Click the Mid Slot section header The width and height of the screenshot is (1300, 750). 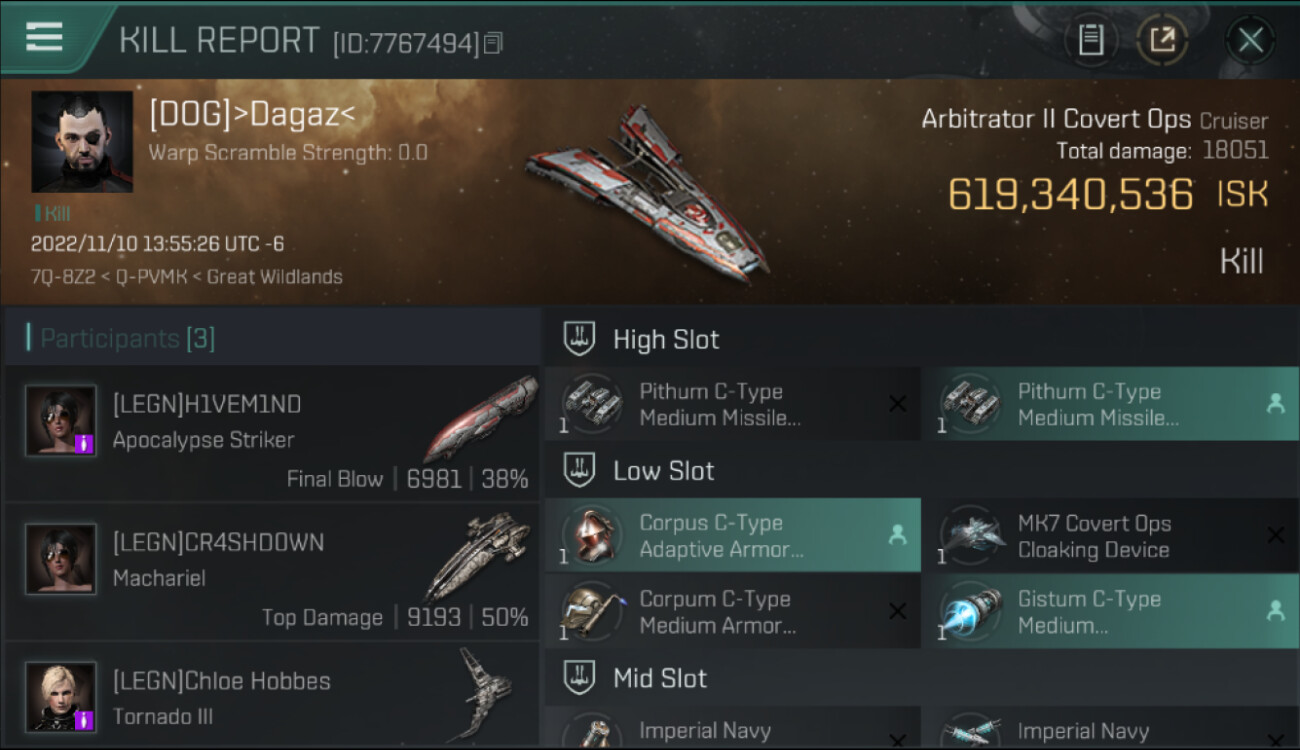coord(660,678)
